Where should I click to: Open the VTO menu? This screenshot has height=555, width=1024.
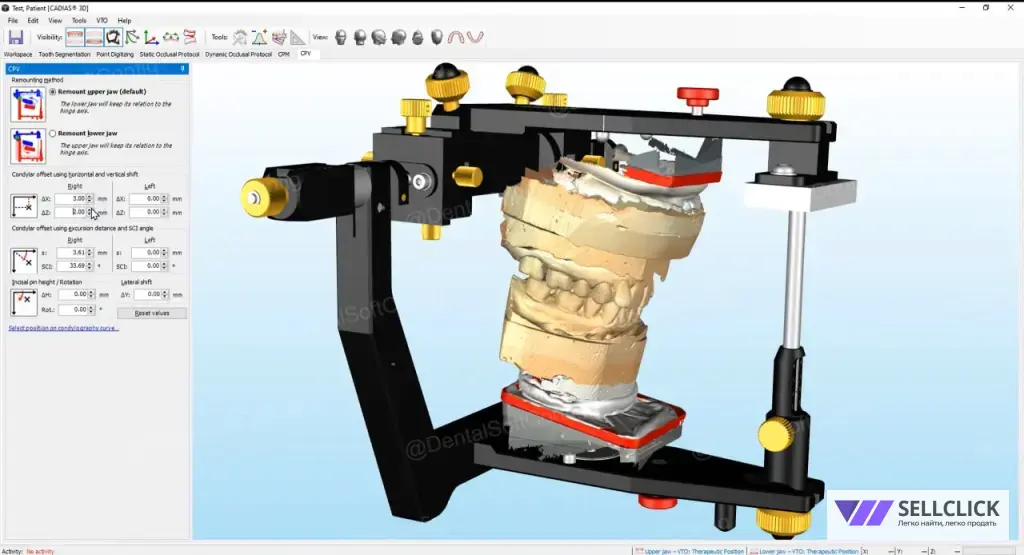102,20
